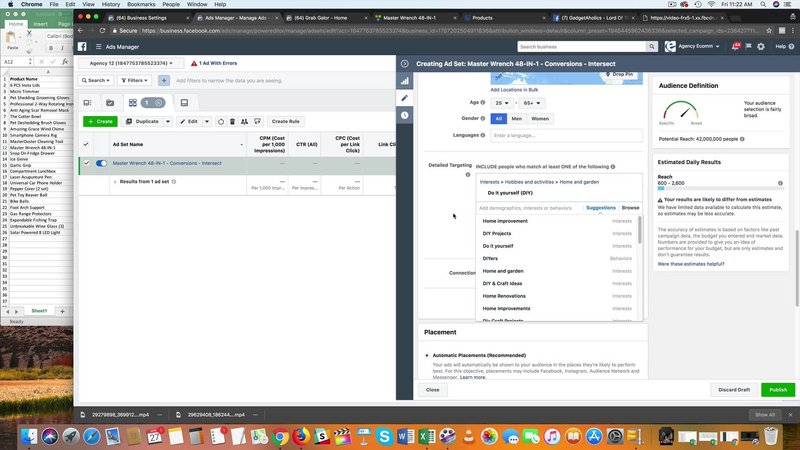This screenshot has width=800, height=450.
Task: Open the Facebook logo home icon
Action: pyautogui.click(x=82, y=46)
